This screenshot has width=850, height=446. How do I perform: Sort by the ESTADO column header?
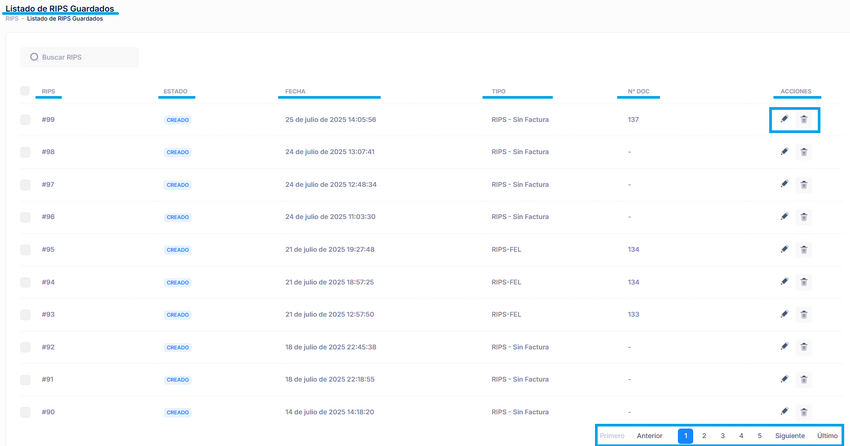tap(175, 91)
